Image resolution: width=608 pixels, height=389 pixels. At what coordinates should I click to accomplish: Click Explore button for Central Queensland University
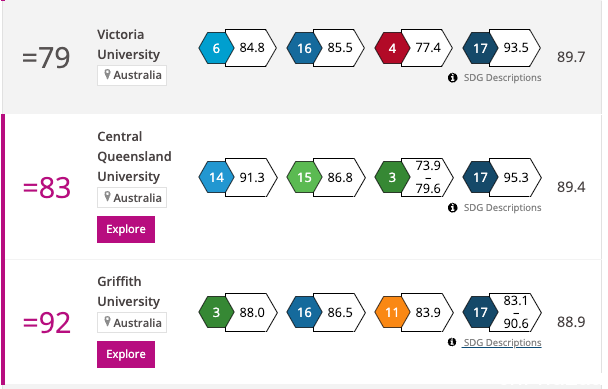point(126,229)
